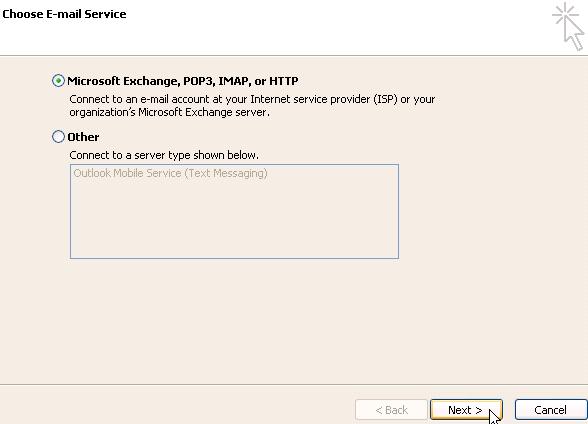Click the "Connect to an e-mail account" description line
This screenshot has width=588, height=424.
pos(252,99)
